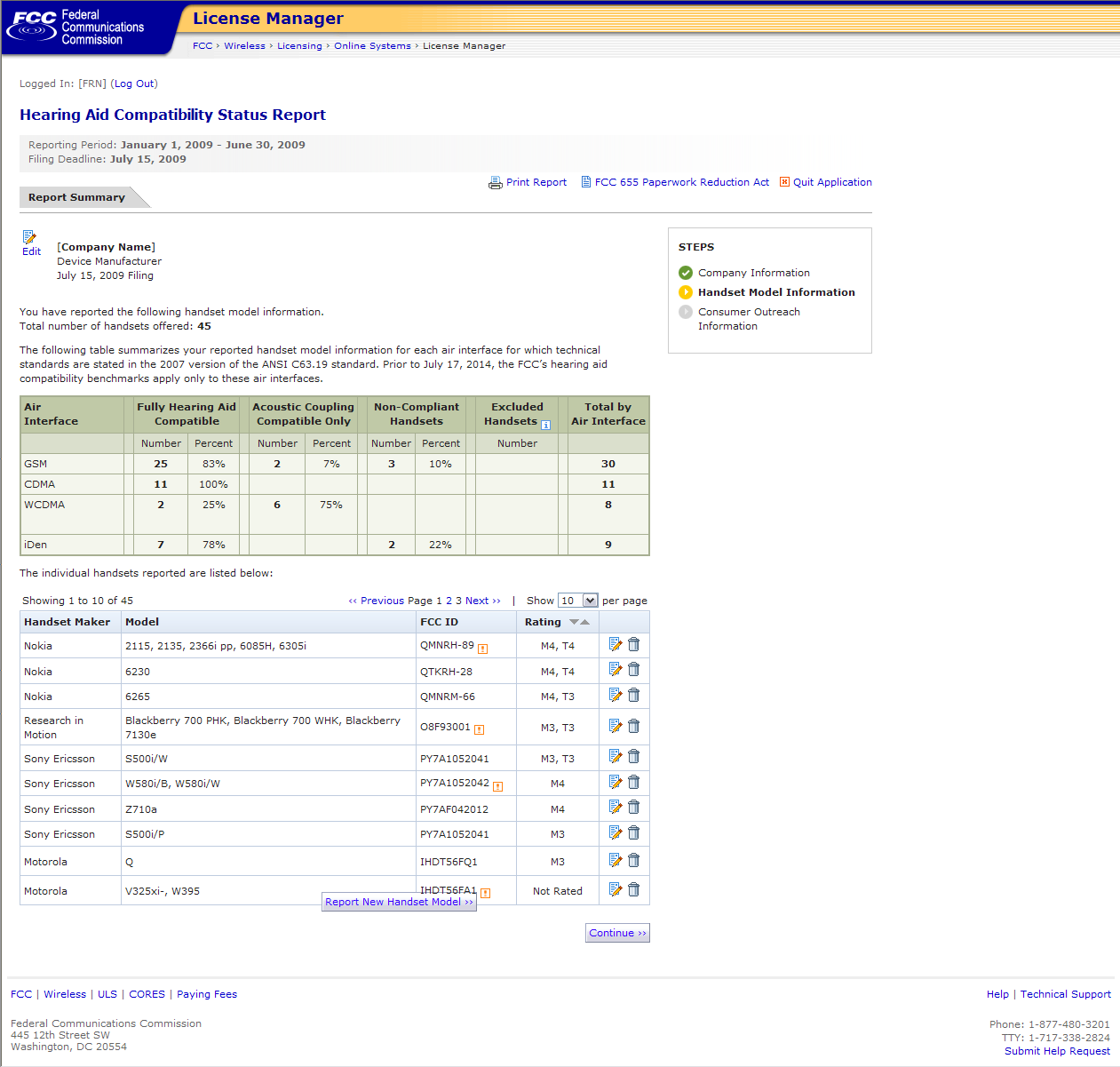Delete the Nokia 6265 handset row
Screen dimensions: 1120x1067
click(633, 696)
